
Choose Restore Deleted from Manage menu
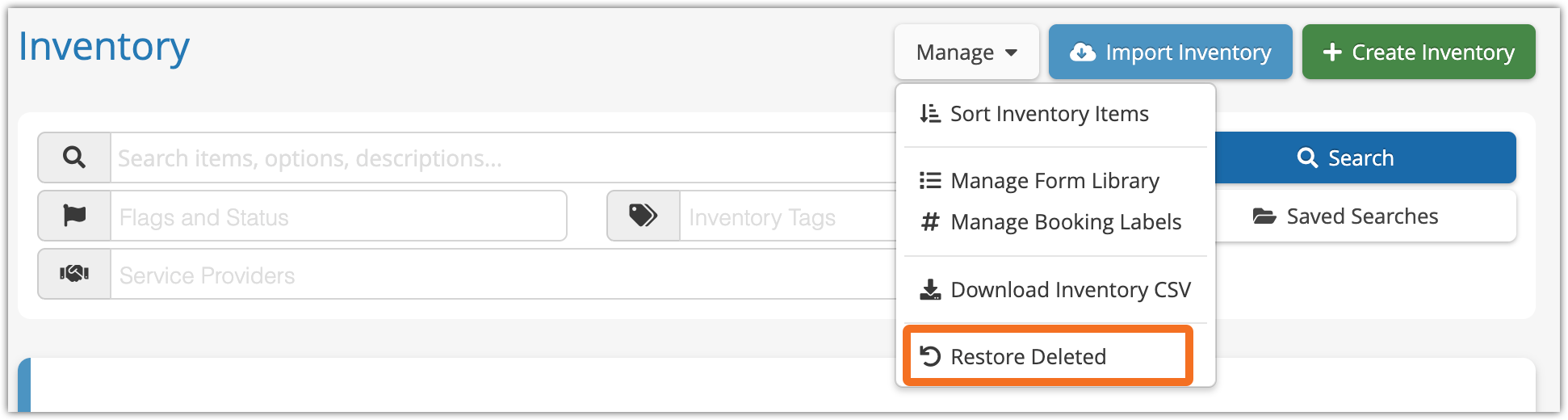tap(1028, 356)
